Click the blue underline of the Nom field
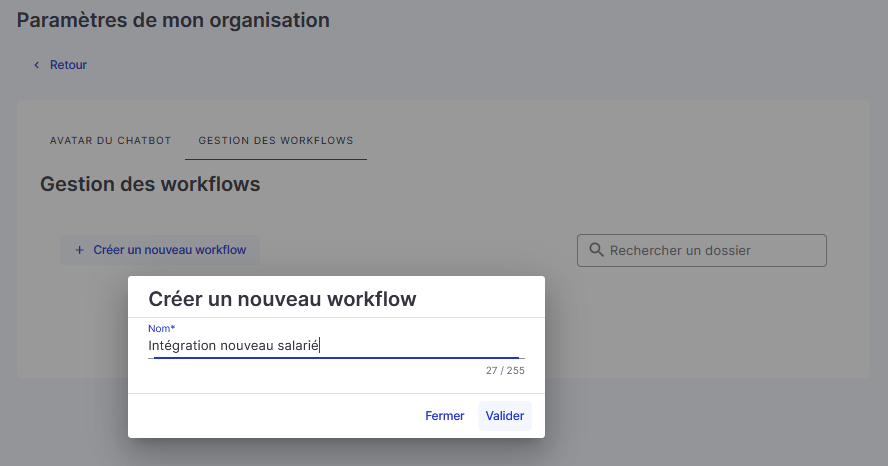888x466 pixels. click(336, 358)
